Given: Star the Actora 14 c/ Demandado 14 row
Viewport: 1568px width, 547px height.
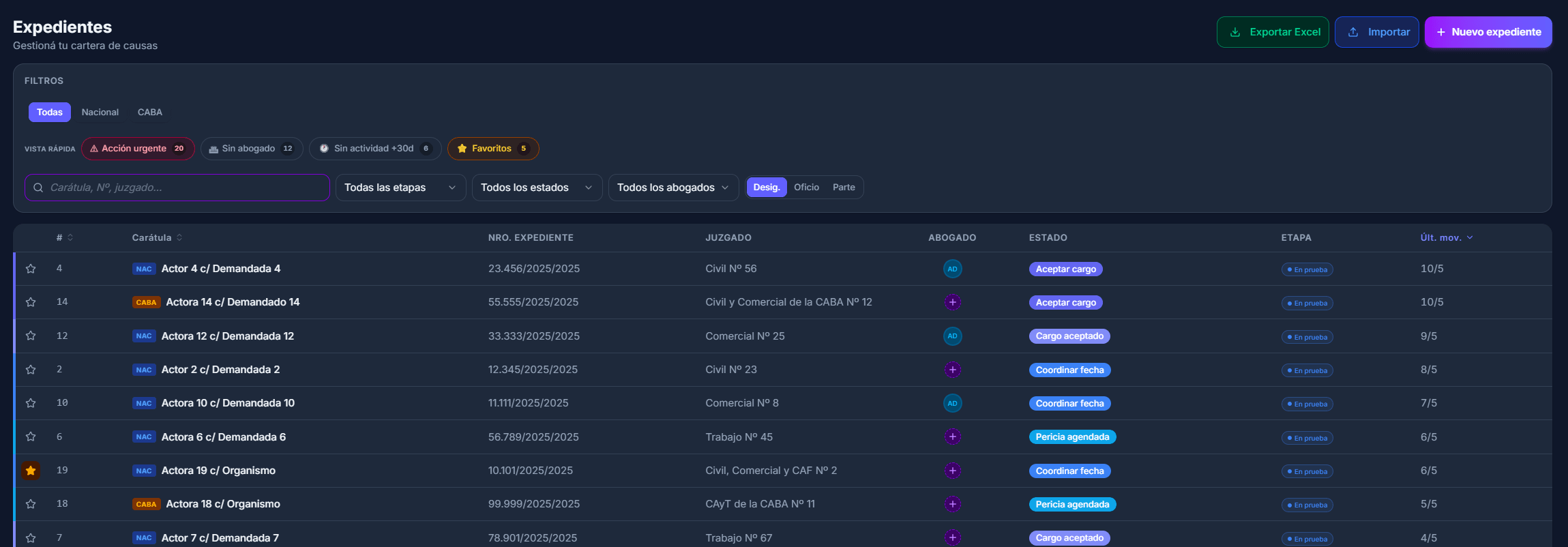Looking at the screenshot, I should [x=31, y=302].
